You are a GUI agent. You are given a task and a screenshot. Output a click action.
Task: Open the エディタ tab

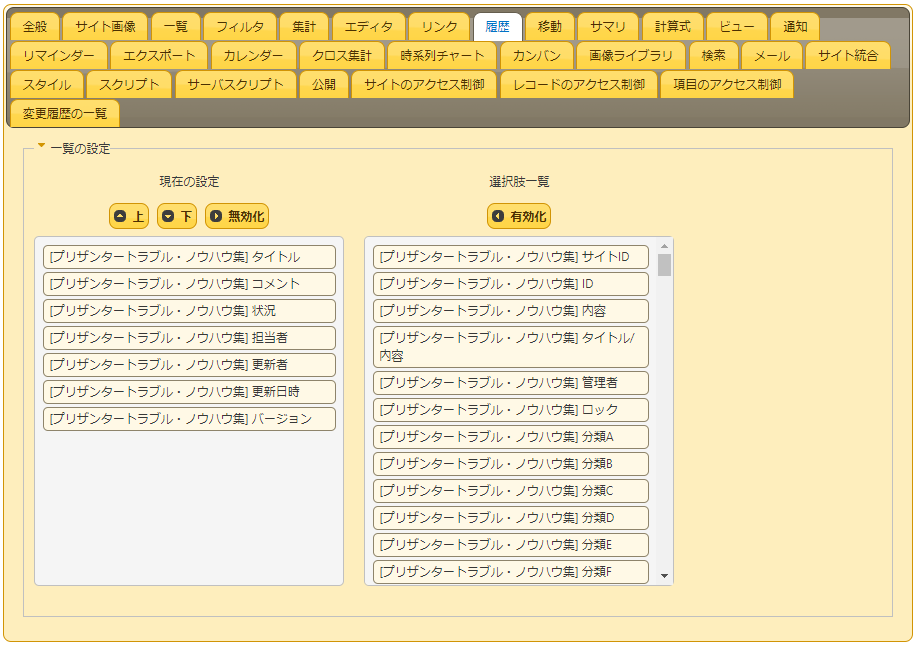click(x=369, y=27)
